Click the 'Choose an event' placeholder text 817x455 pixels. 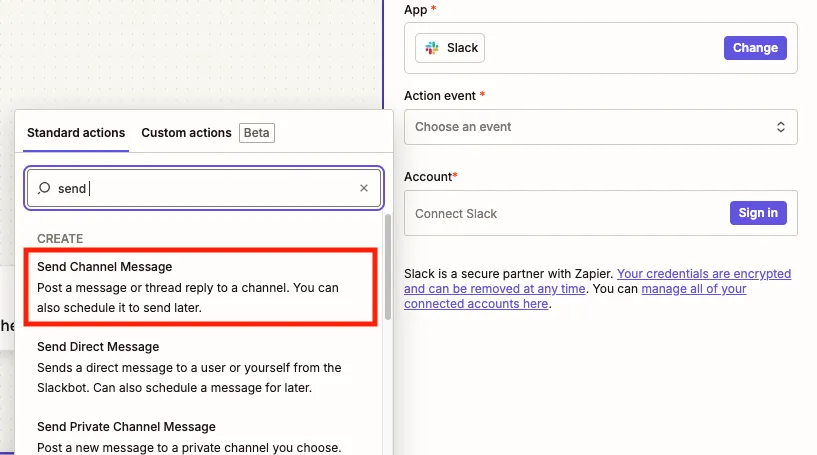click(463, 127)
